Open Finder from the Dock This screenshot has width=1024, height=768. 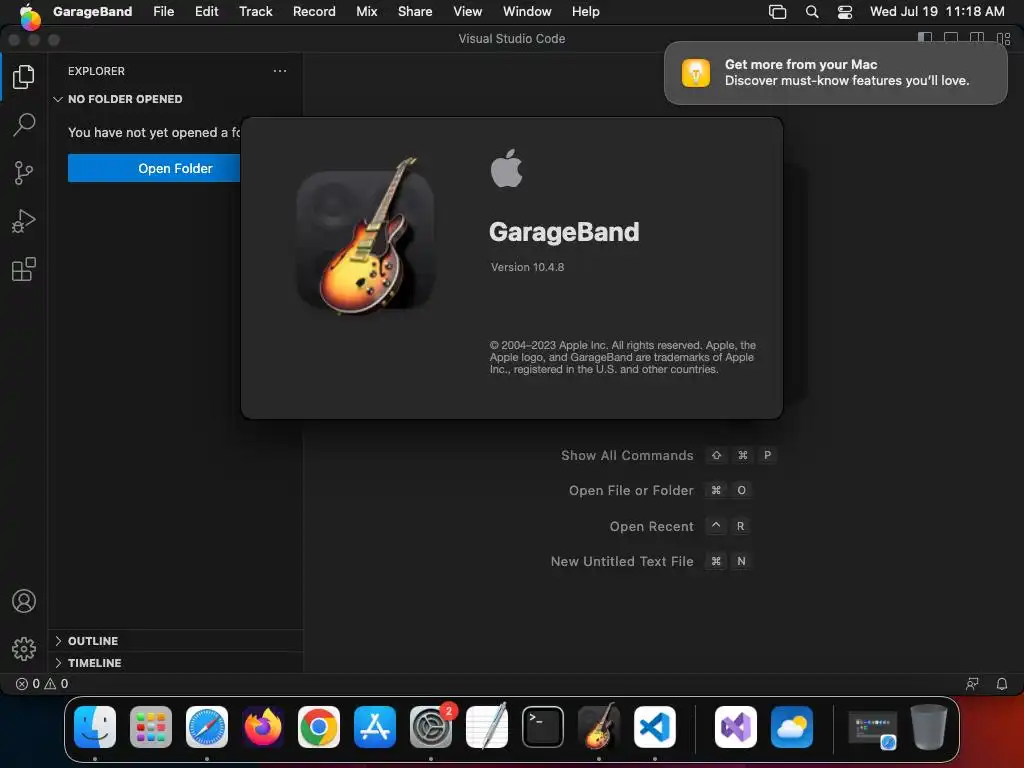(95, 727)
